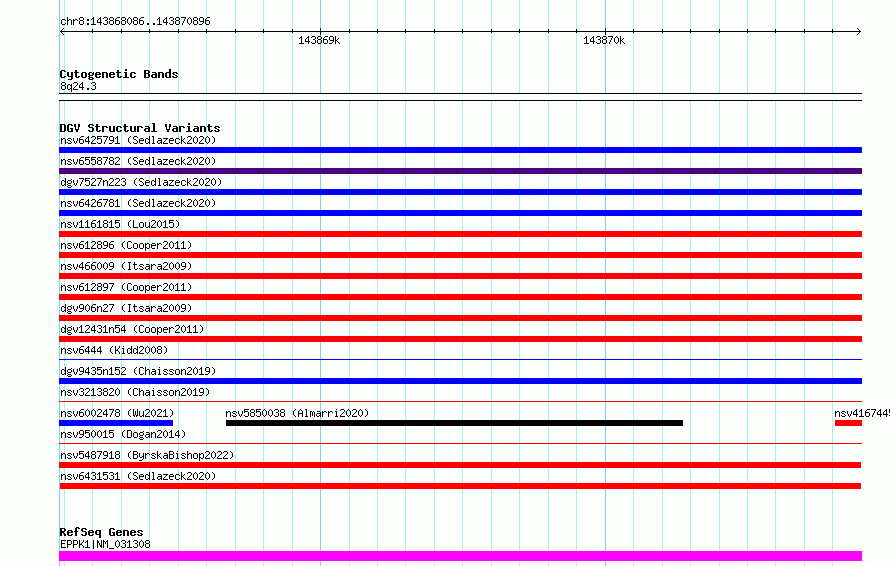
Task: Open the nsv5487918 (ByrskaBishop2022) label
Action: click(147, 455)
